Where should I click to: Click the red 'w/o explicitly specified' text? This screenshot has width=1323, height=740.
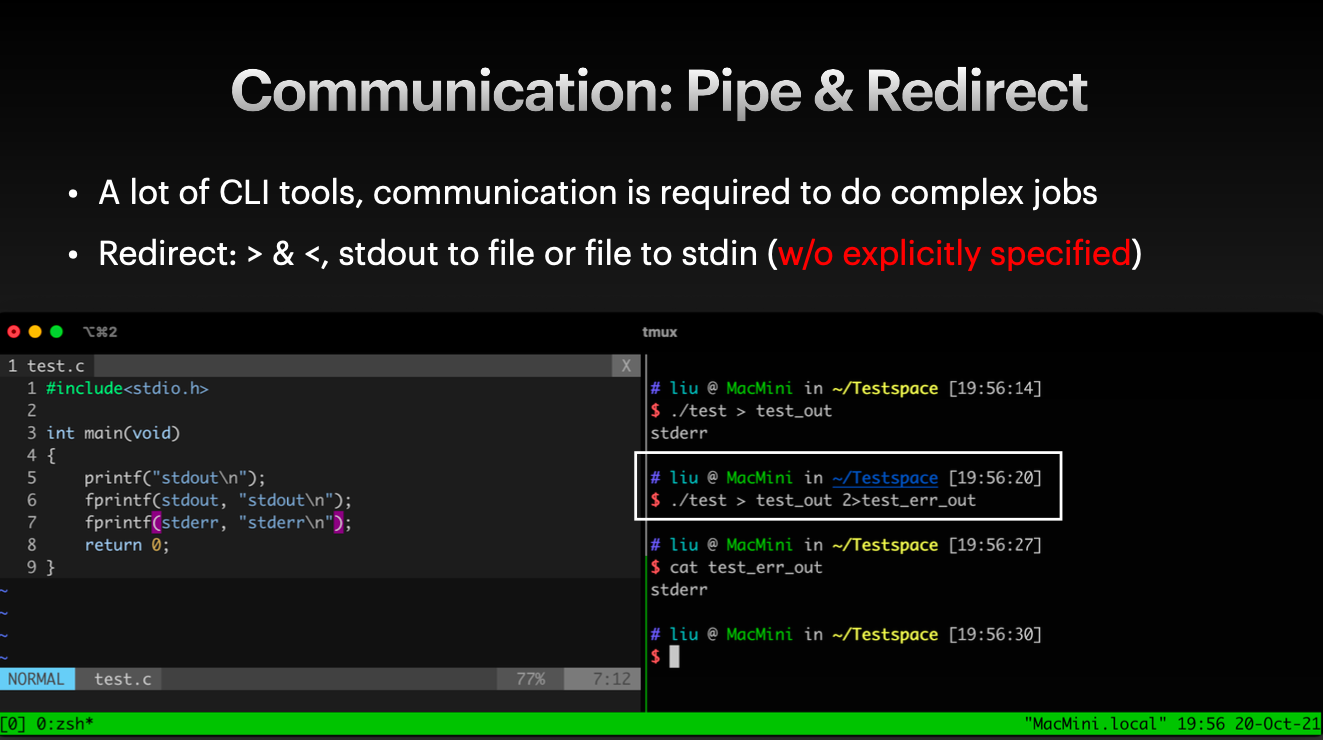(954, 253)
